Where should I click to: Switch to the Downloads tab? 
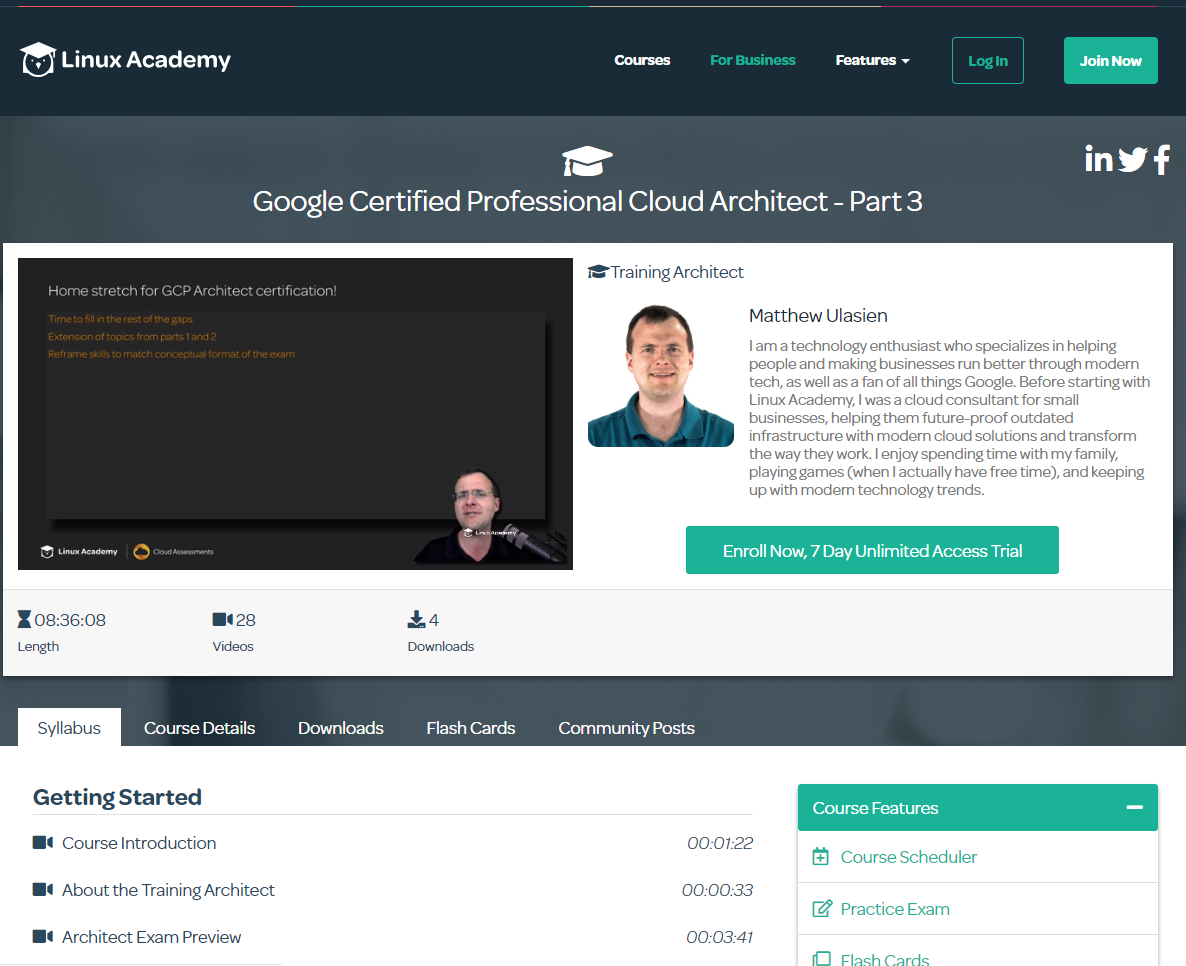click(340, 728)
